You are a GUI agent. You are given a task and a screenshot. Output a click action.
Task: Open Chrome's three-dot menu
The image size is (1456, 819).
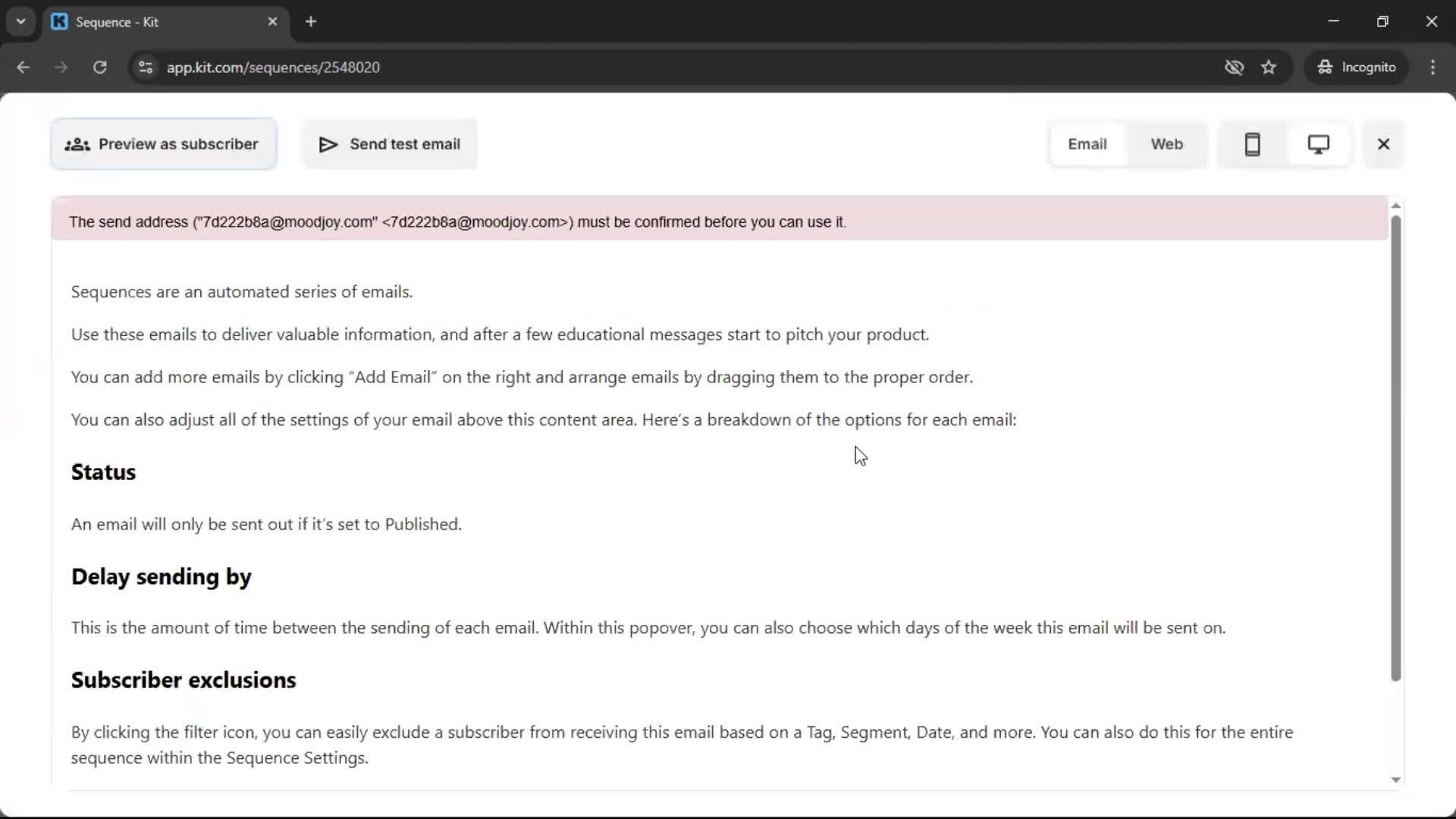[1432, 67]
